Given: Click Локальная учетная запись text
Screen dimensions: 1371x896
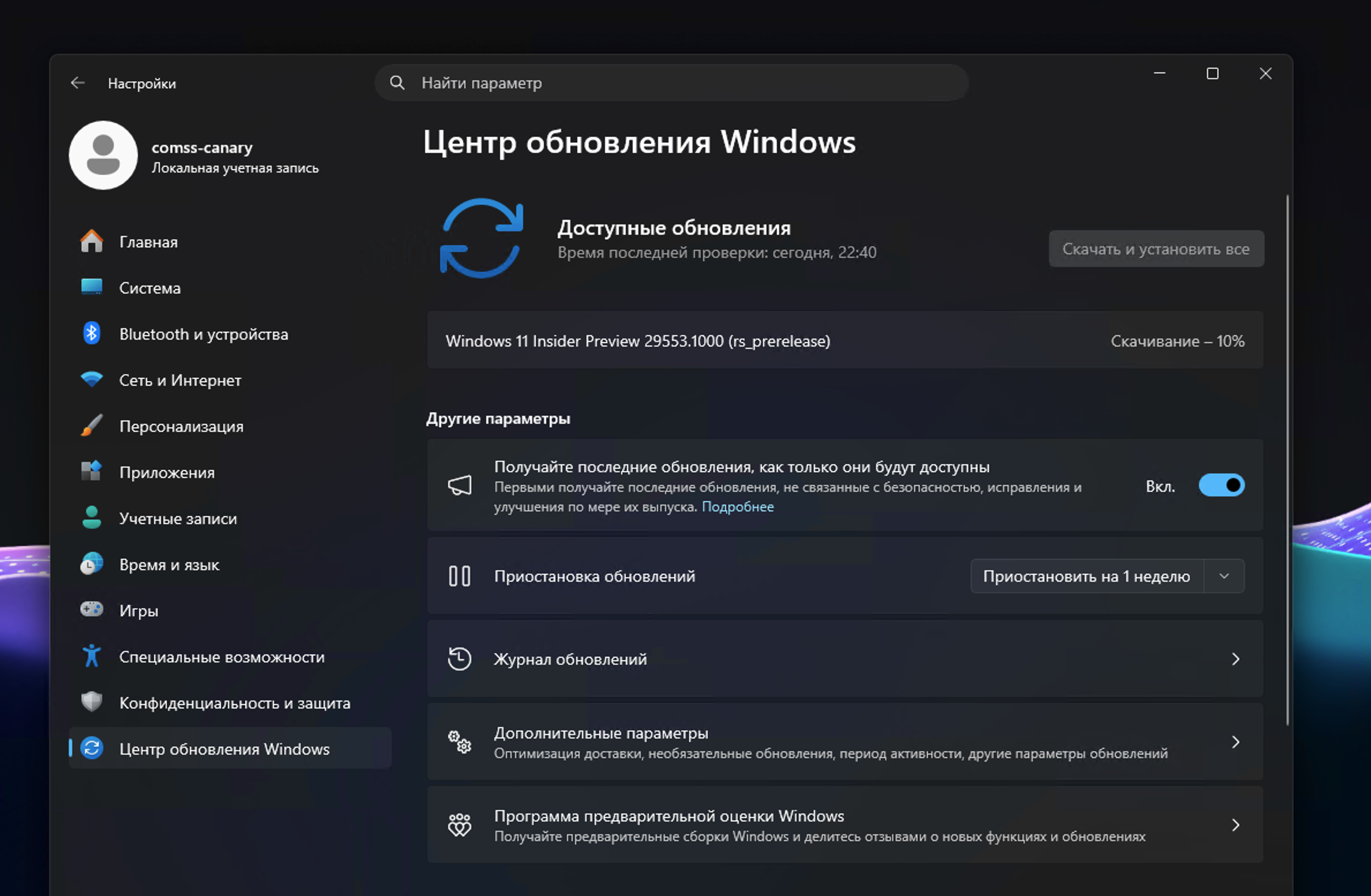Looking at the screenshot, I should (235, 168).
